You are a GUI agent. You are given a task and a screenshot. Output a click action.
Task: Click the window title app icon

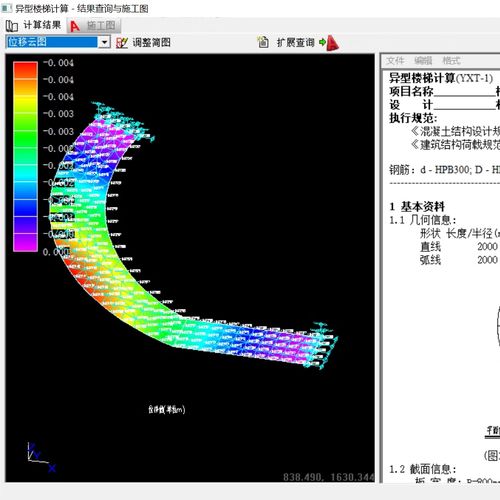pyautogui.click(x=7, y=8)
